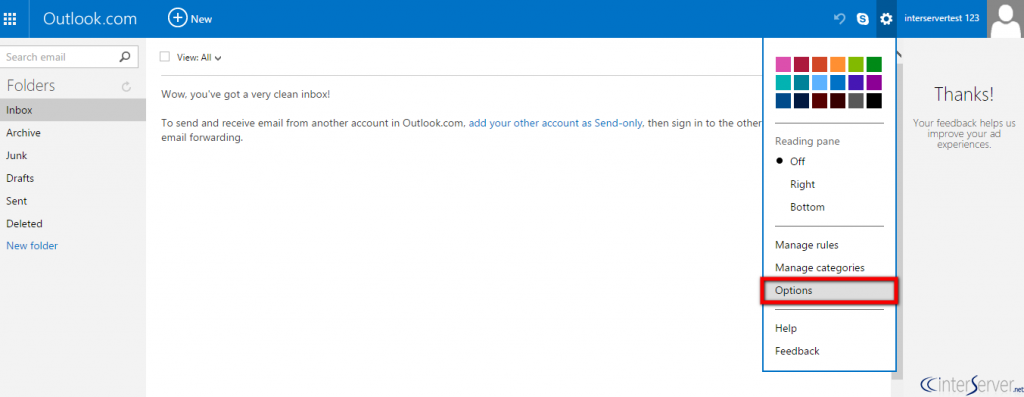Open the interservertest 123 account name
The width and height of the screenshot is (1024, 397).
[941, 18]
